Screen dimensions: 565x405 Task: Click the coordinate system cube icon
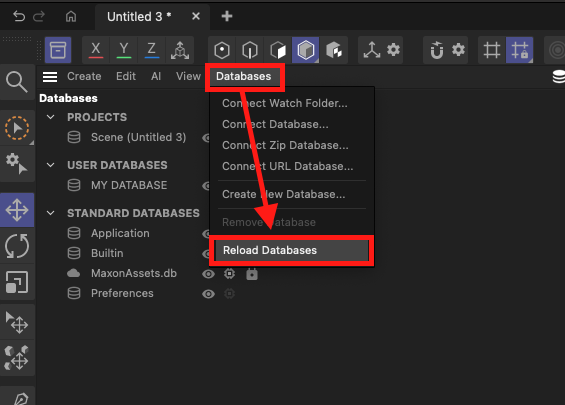click(180, 50)
